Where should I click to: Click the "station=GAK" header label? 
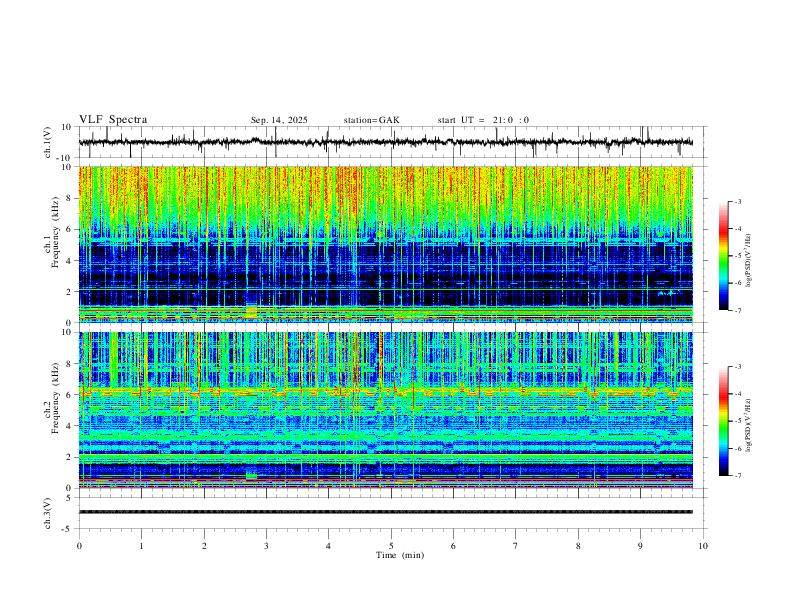coord(371,120)
